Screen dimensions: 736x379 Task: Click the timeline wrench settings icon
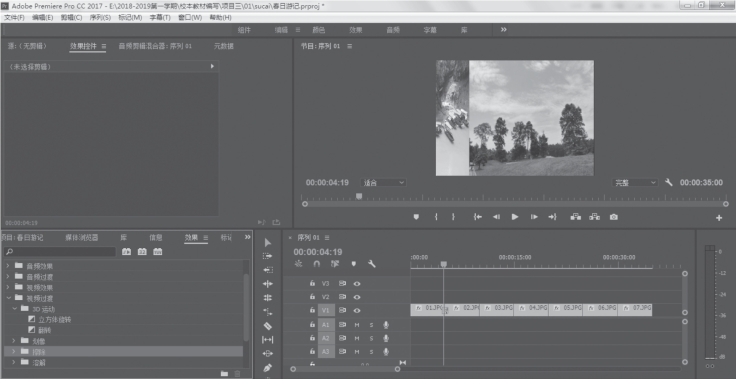coord(372,264)
